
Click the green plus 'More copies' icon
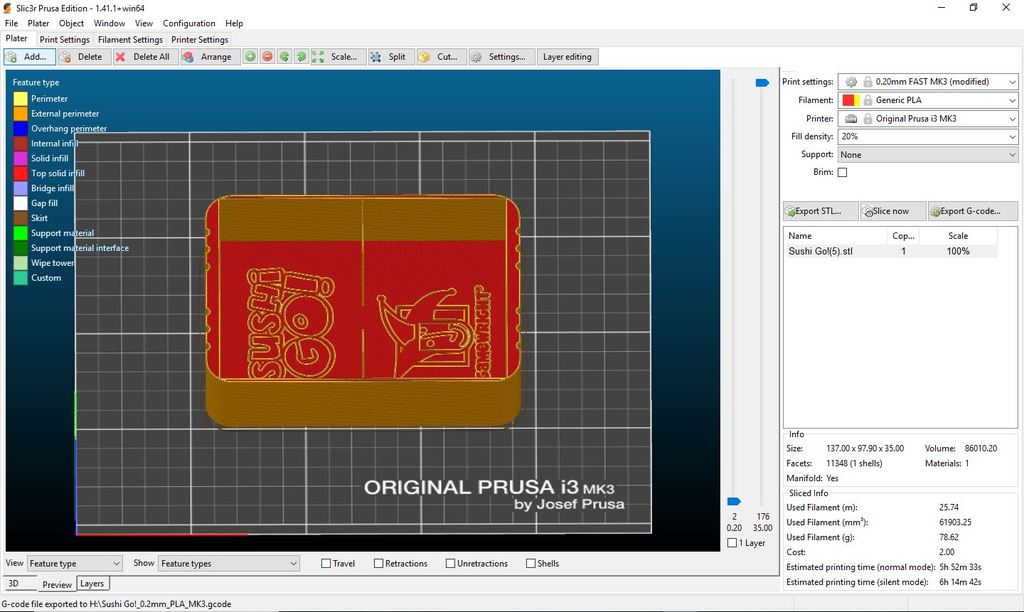pos(250,57)
